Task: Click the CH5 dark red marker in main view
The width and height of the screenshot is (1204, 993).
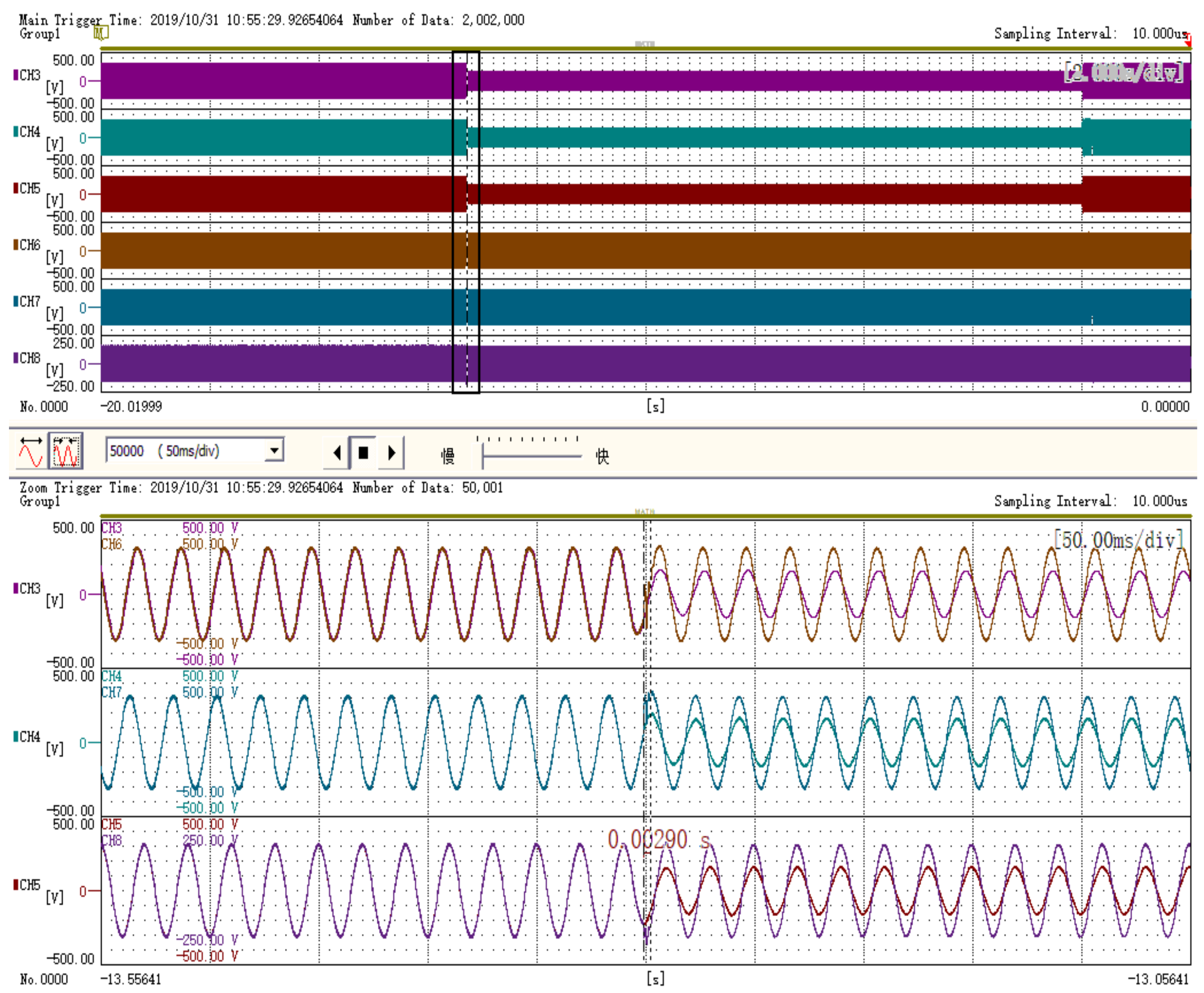Action: point(16,188)
